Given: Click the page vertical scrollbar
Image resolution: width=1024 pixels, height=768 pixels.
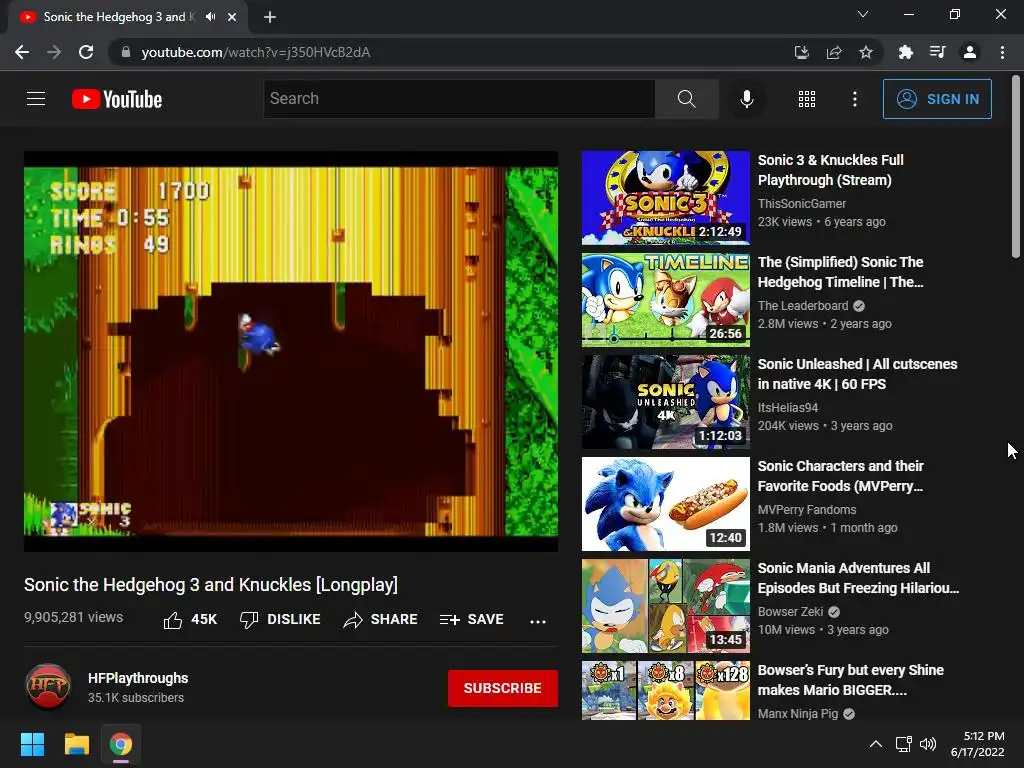Looking at the screenshot, I should pos(1016,167).
